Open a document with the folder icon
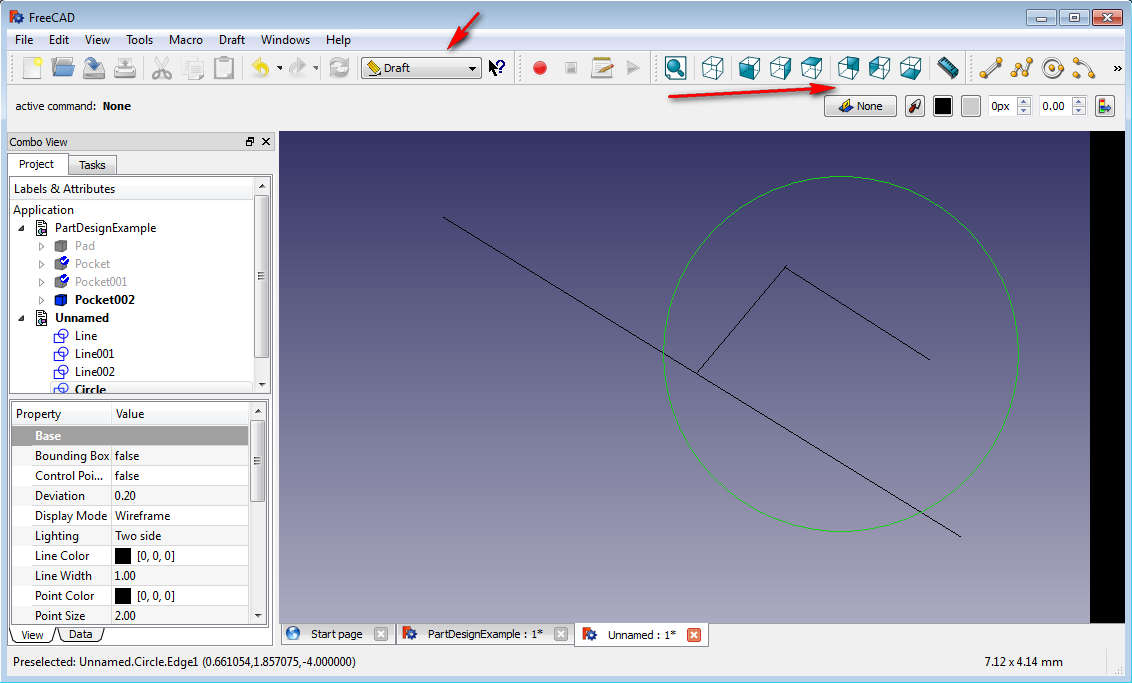Viewport: 1132px width, 683px height. coord(63,68)
